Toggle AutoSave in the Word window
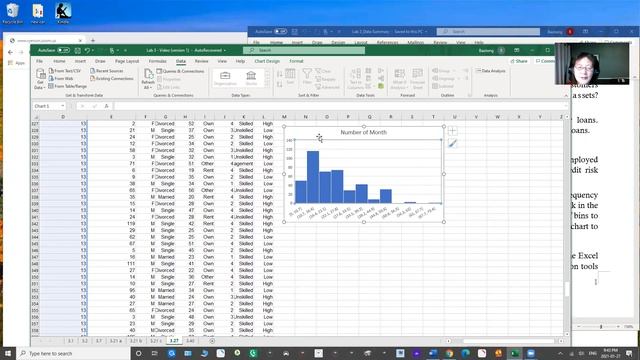Image resolution: width=640 pixels, height=360 pixels. (280, 31)
